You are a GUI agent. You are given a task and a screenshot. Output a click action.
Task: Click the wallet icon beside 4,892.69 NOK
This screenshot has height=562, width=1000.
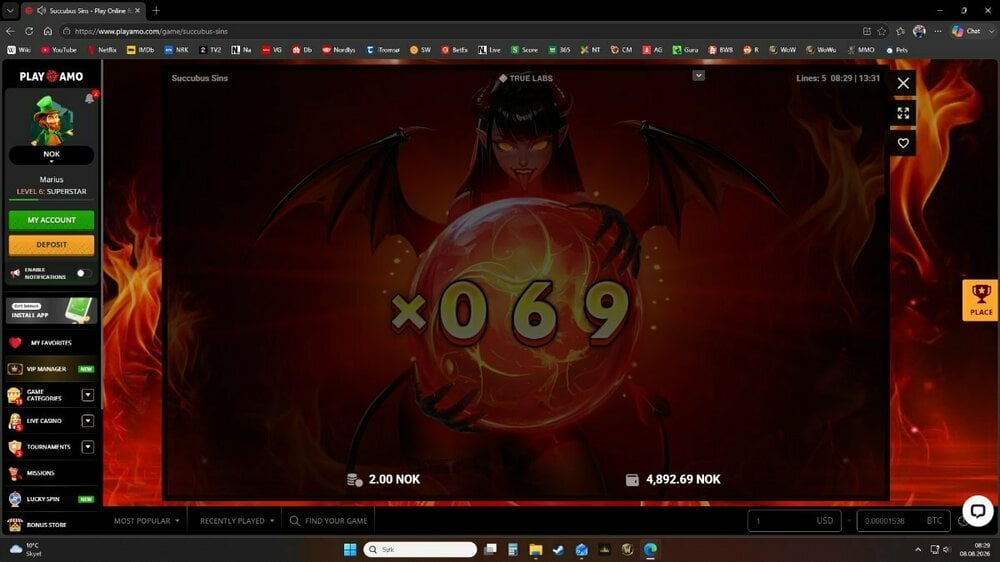point(632,480)
